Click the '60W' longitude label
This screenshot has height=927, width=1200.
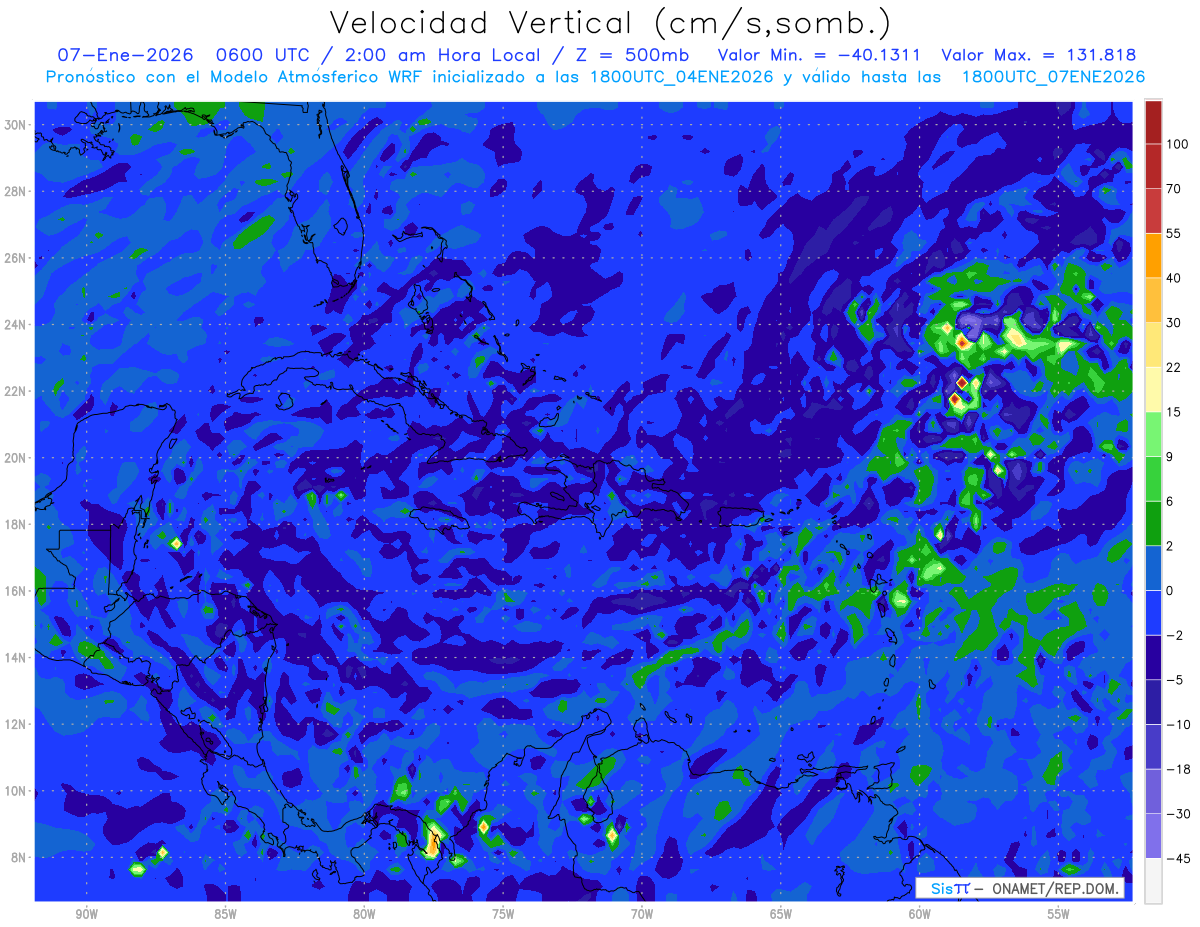click(x=920, y=914)
